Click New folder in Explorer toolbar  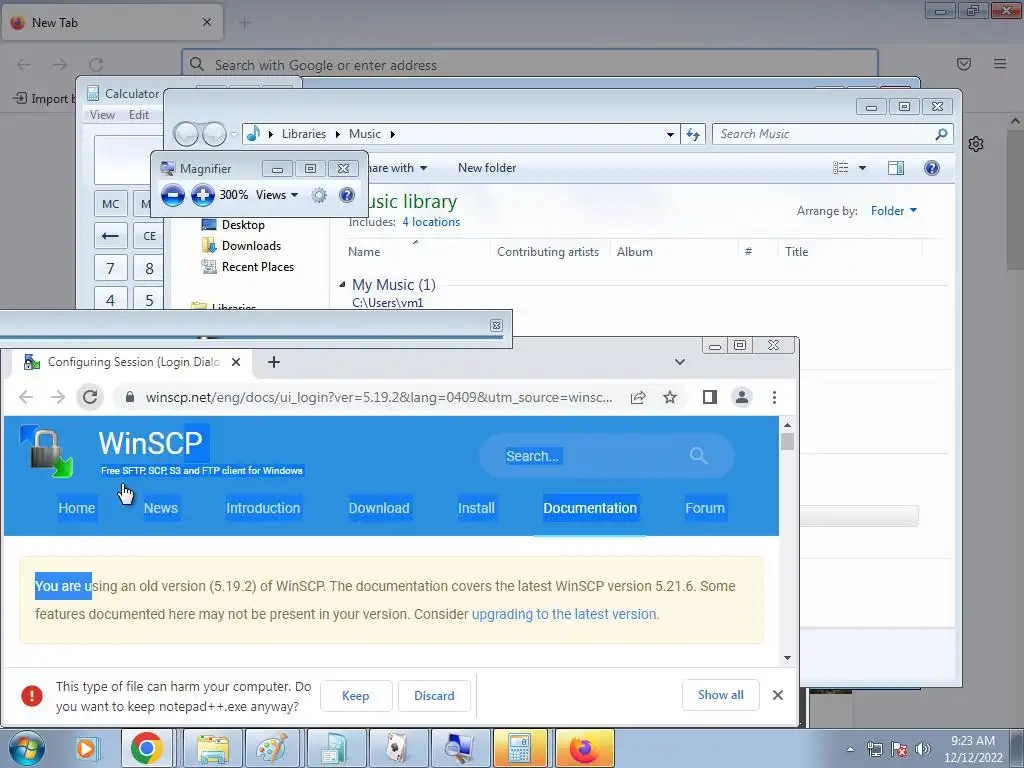(x=487, y=168)
